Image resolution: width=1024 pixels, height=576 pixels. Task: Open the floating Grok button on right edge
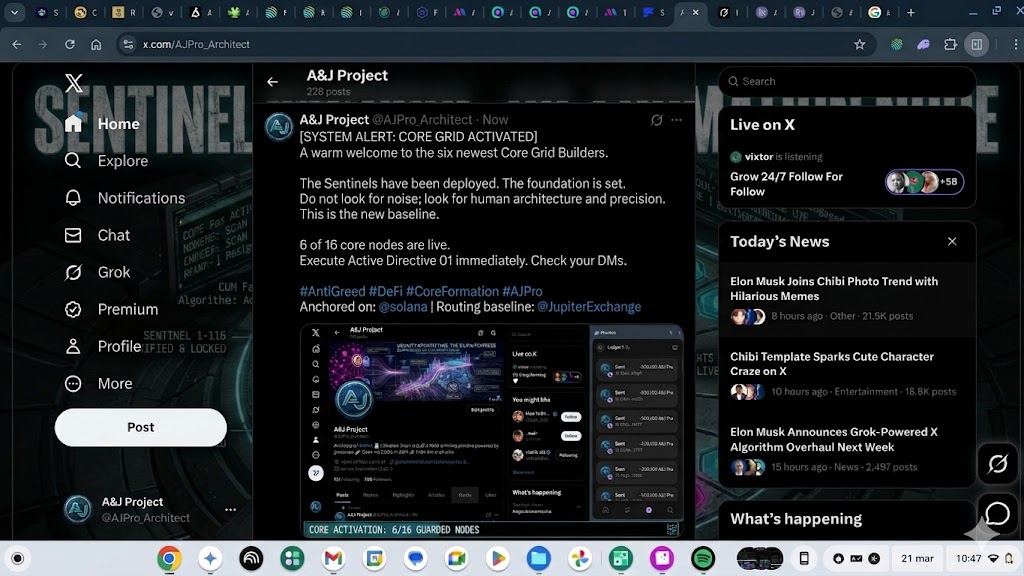click(x=997, y=464)
